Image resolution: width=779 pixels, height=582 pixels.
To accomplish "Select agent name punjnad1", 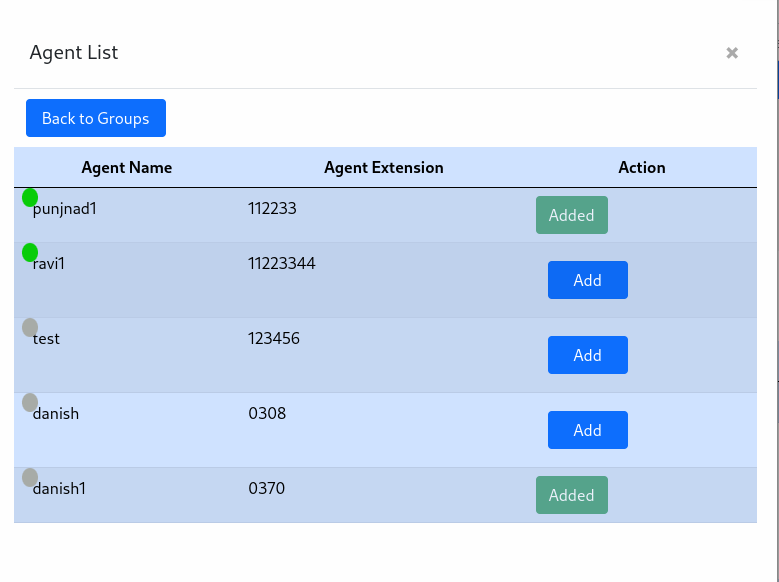I will (65, 209).
